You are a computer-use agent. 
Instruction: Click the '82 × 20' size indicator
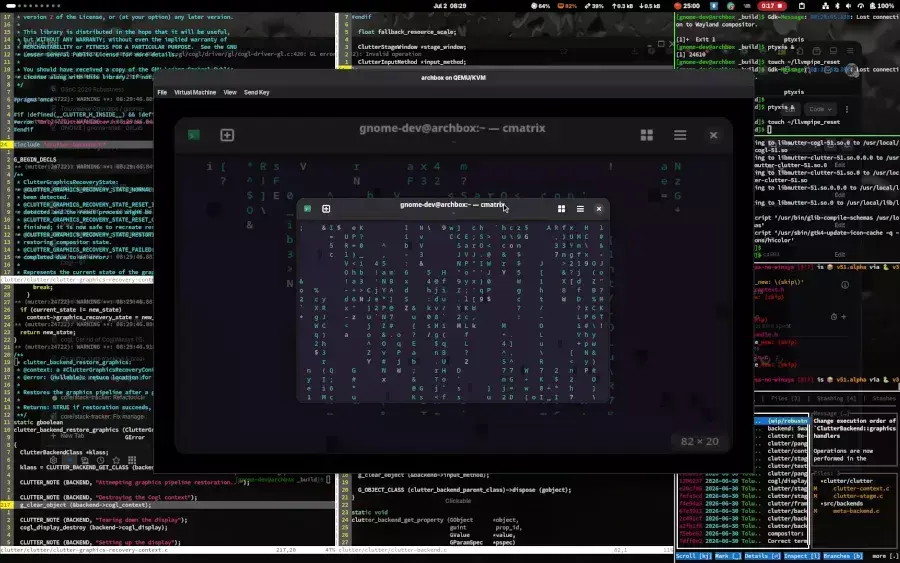point(699,441)
